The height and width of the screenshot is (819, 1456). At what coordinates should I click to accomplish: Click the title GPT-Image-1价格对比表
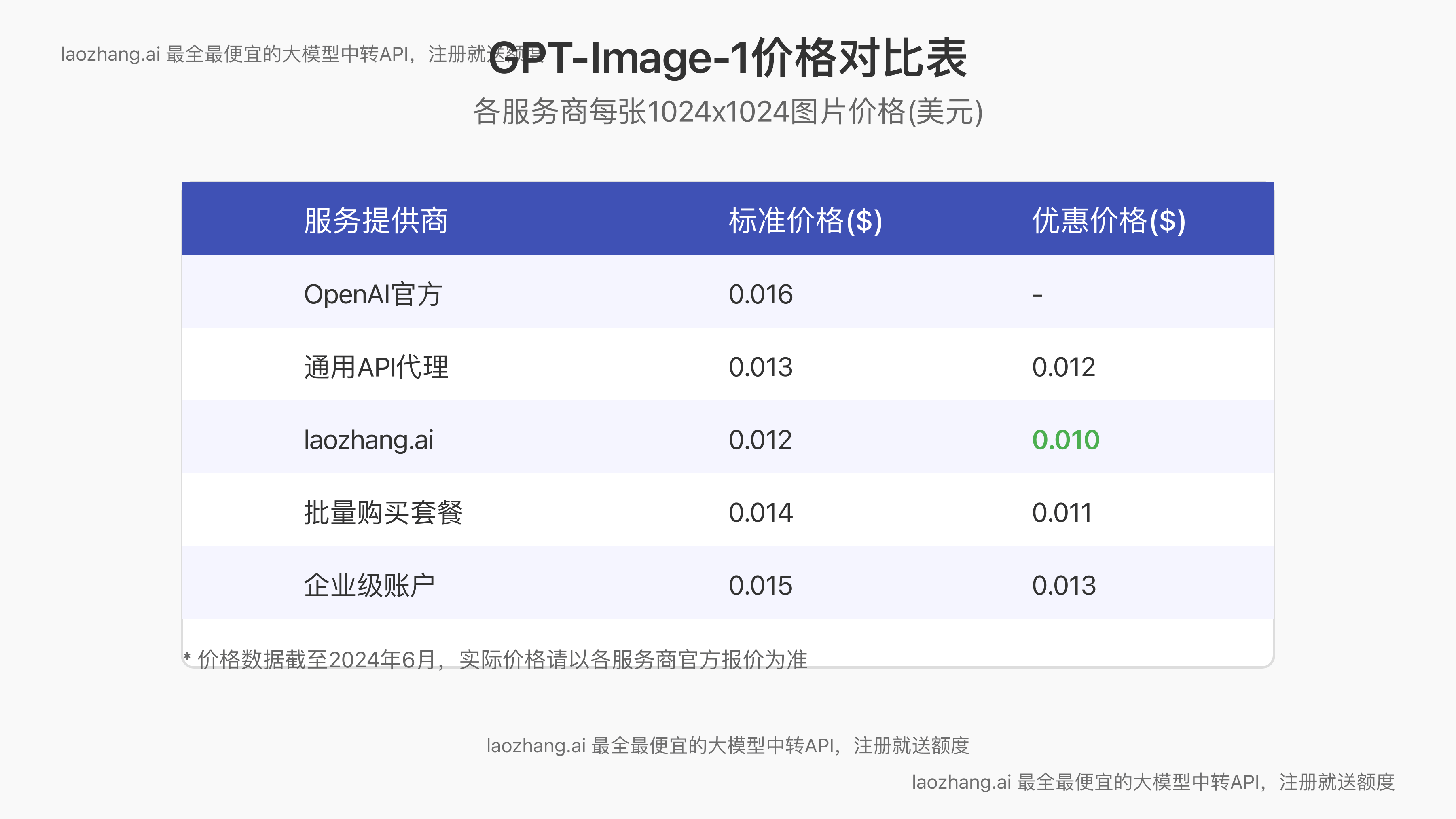(728, 58)
